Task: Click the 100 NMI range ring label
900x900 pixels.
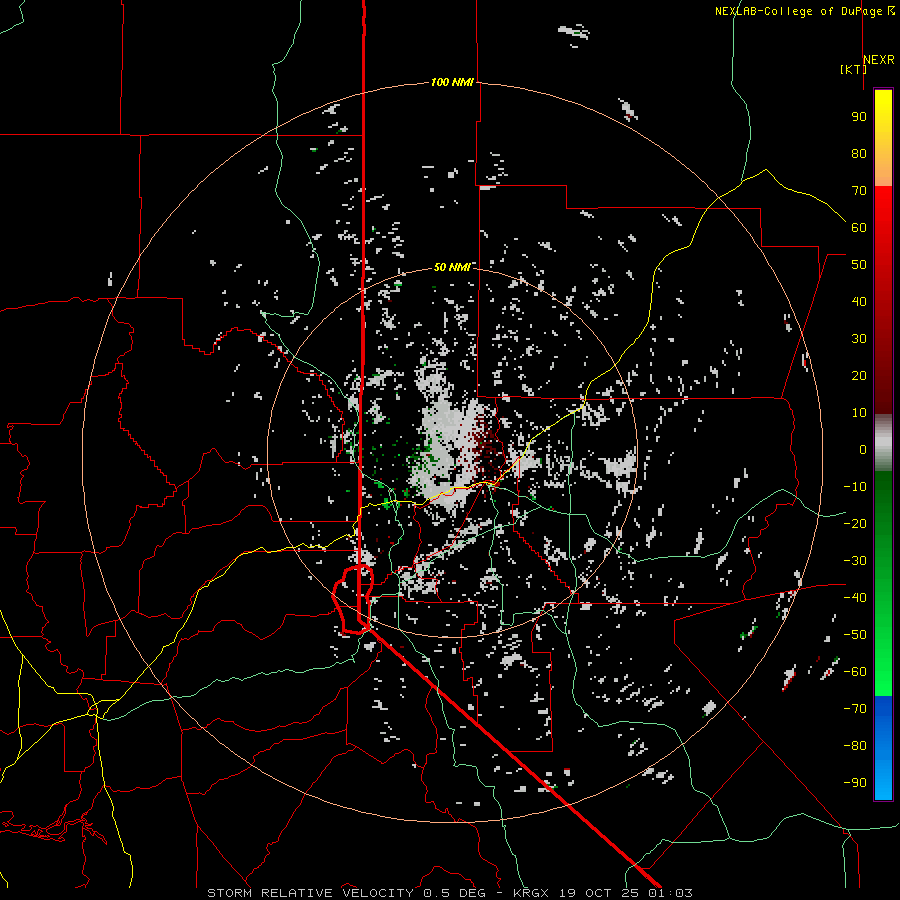Action: 452,82
